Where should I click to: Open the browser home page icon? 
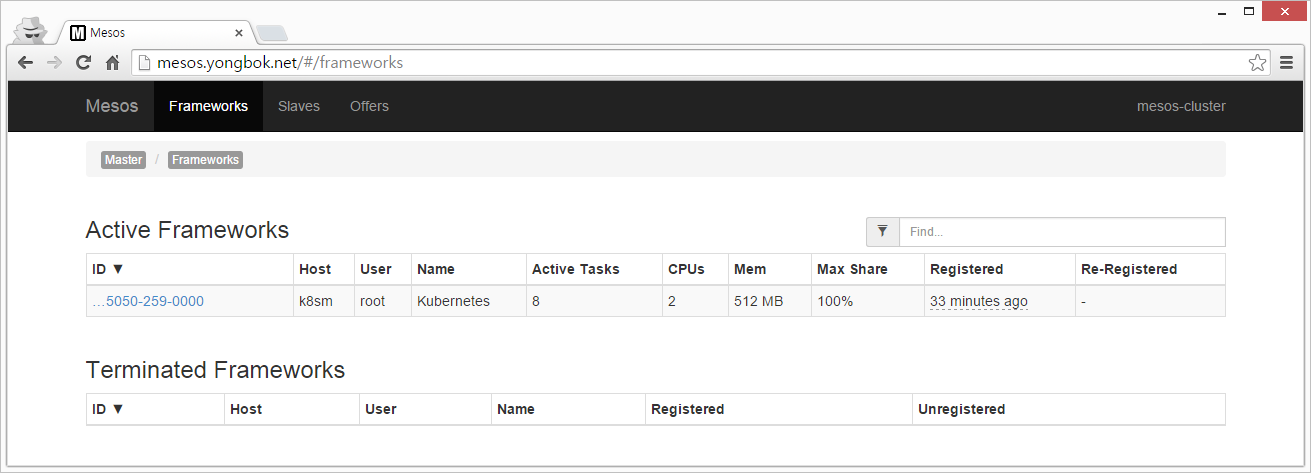tap(113, 62)
